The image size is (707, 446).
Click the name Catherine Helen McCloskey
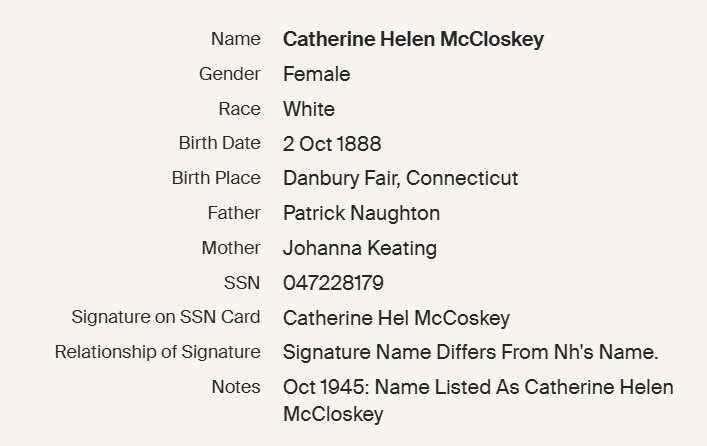[x=413, y=40]
